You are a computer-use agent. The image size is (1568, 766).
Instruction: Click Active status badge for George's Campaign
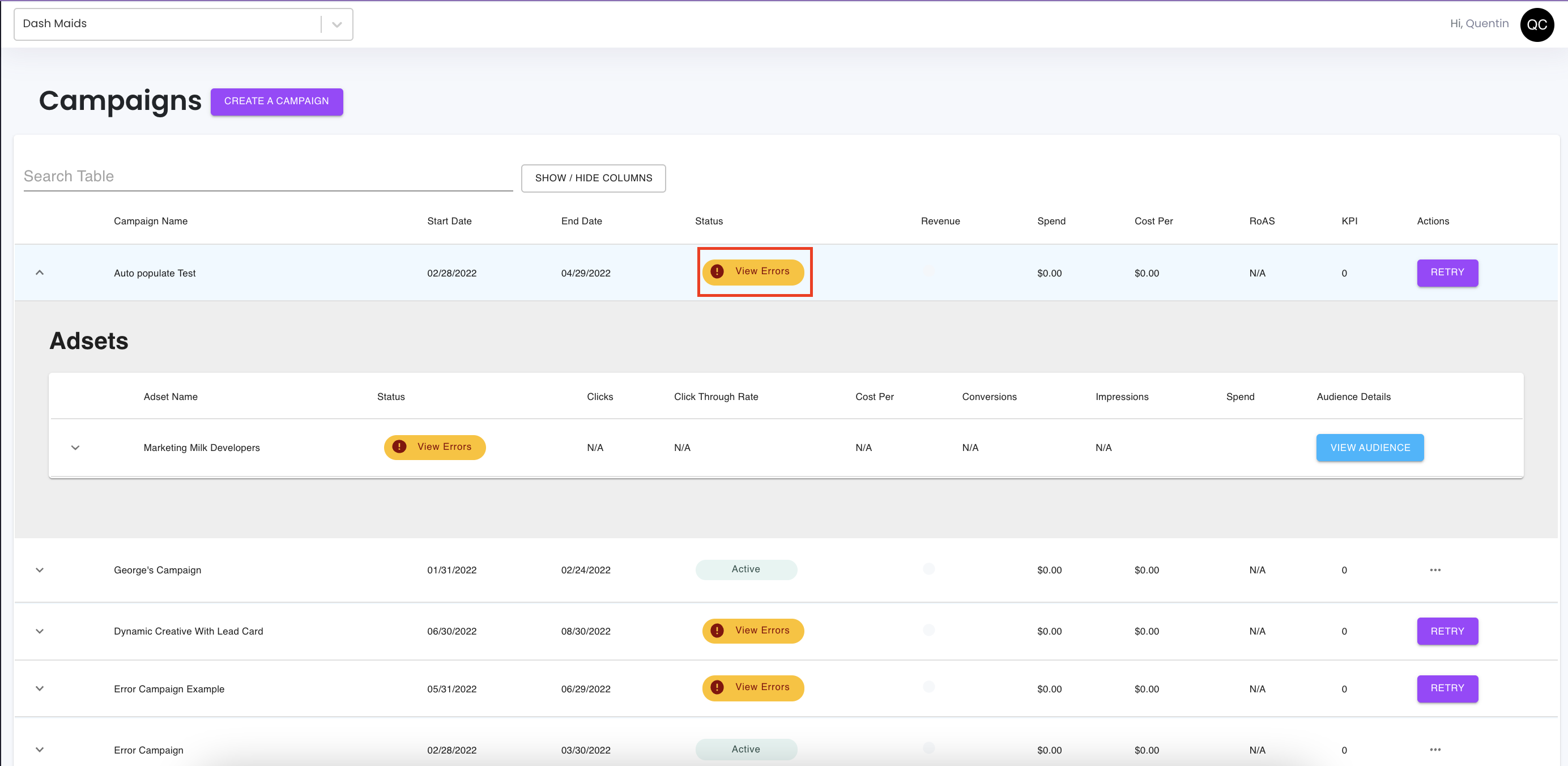pos(745,569)
